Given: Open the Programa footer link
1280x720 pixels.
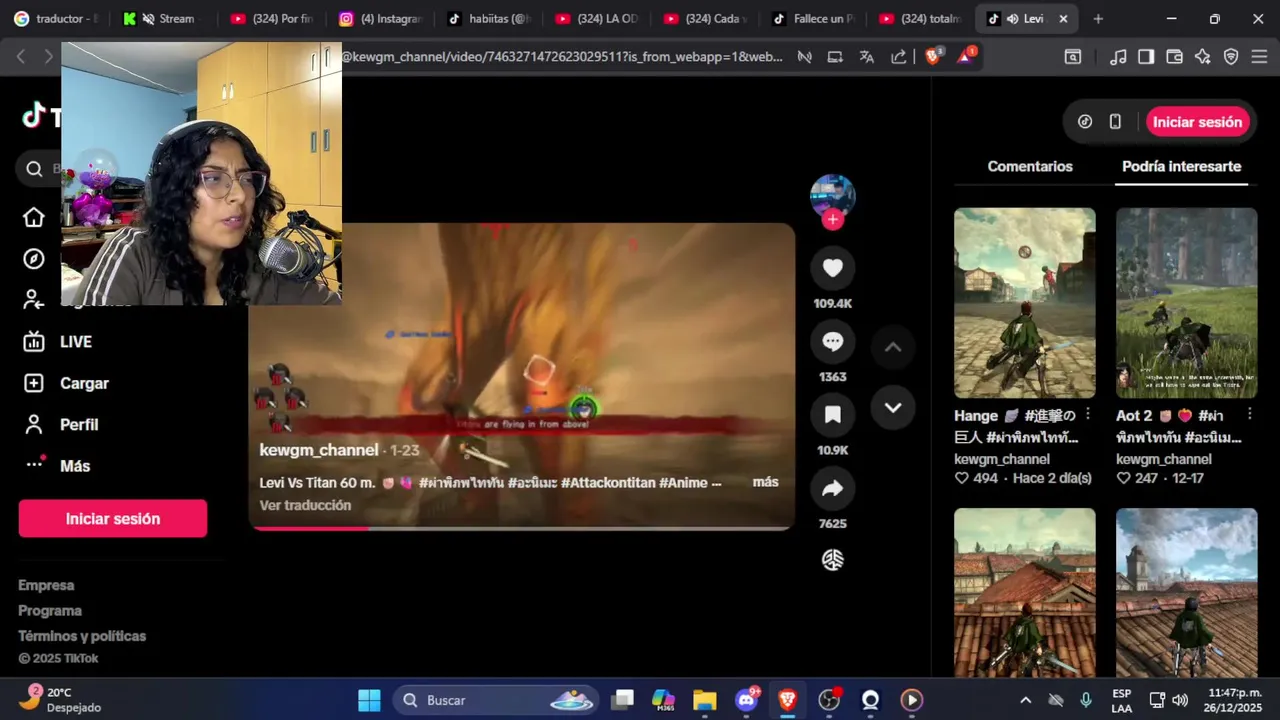Looking at the screenshot, I should 50,611.
